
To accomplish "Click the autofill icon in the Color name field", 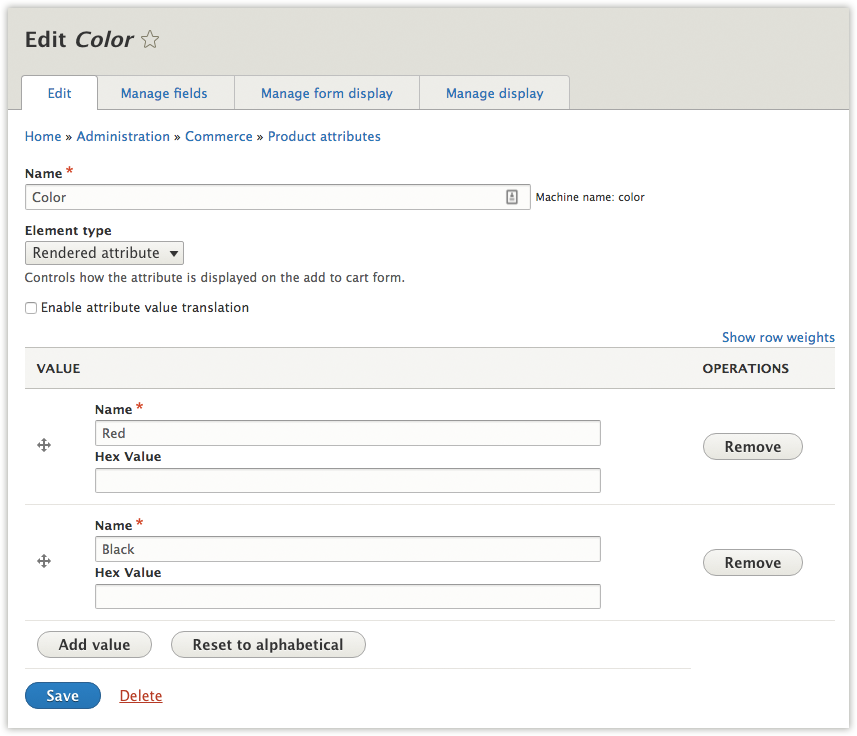I will tap(512, 197).
